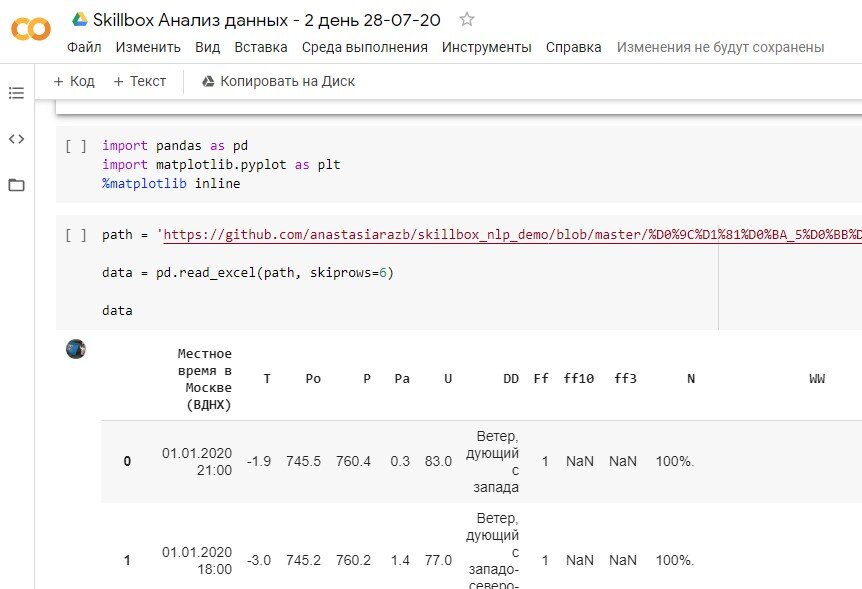Star the notebook with the star icon
862x589 pixels.
click(467, 20)
